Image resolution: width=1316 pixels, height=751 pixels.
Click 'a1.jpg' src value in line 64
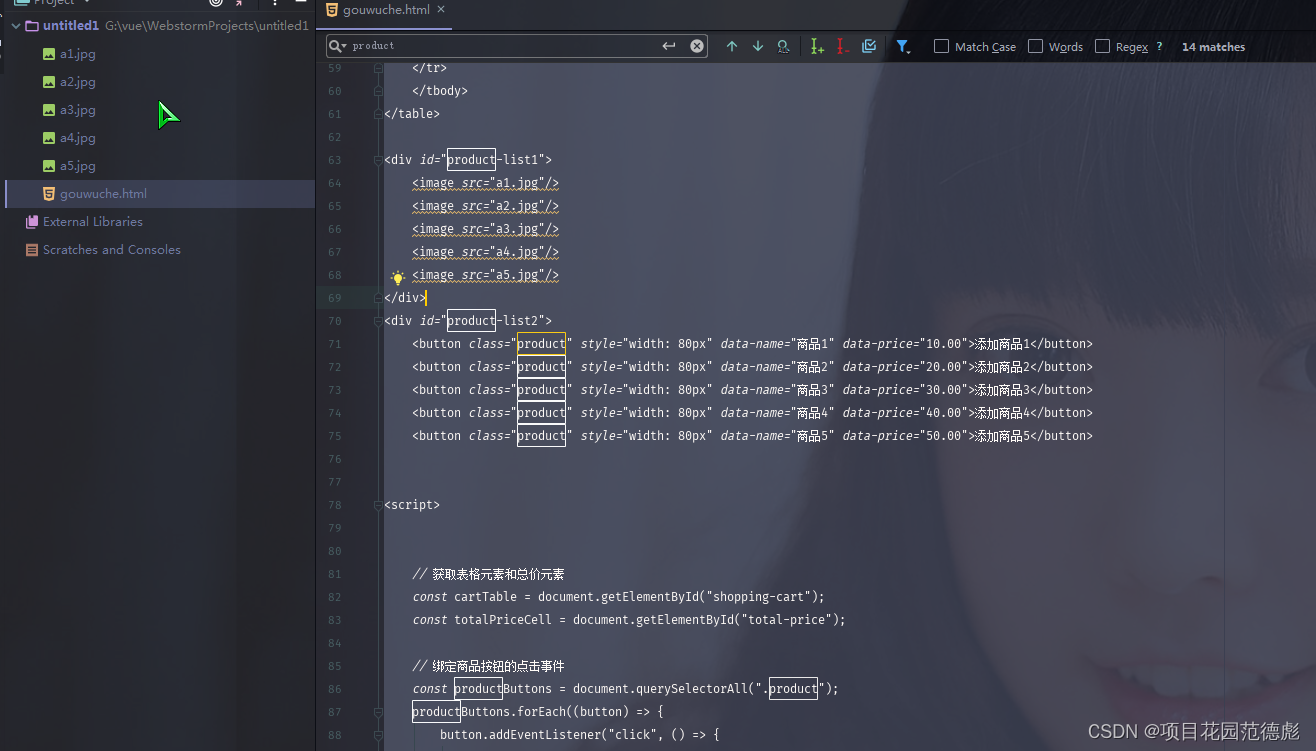518,183
